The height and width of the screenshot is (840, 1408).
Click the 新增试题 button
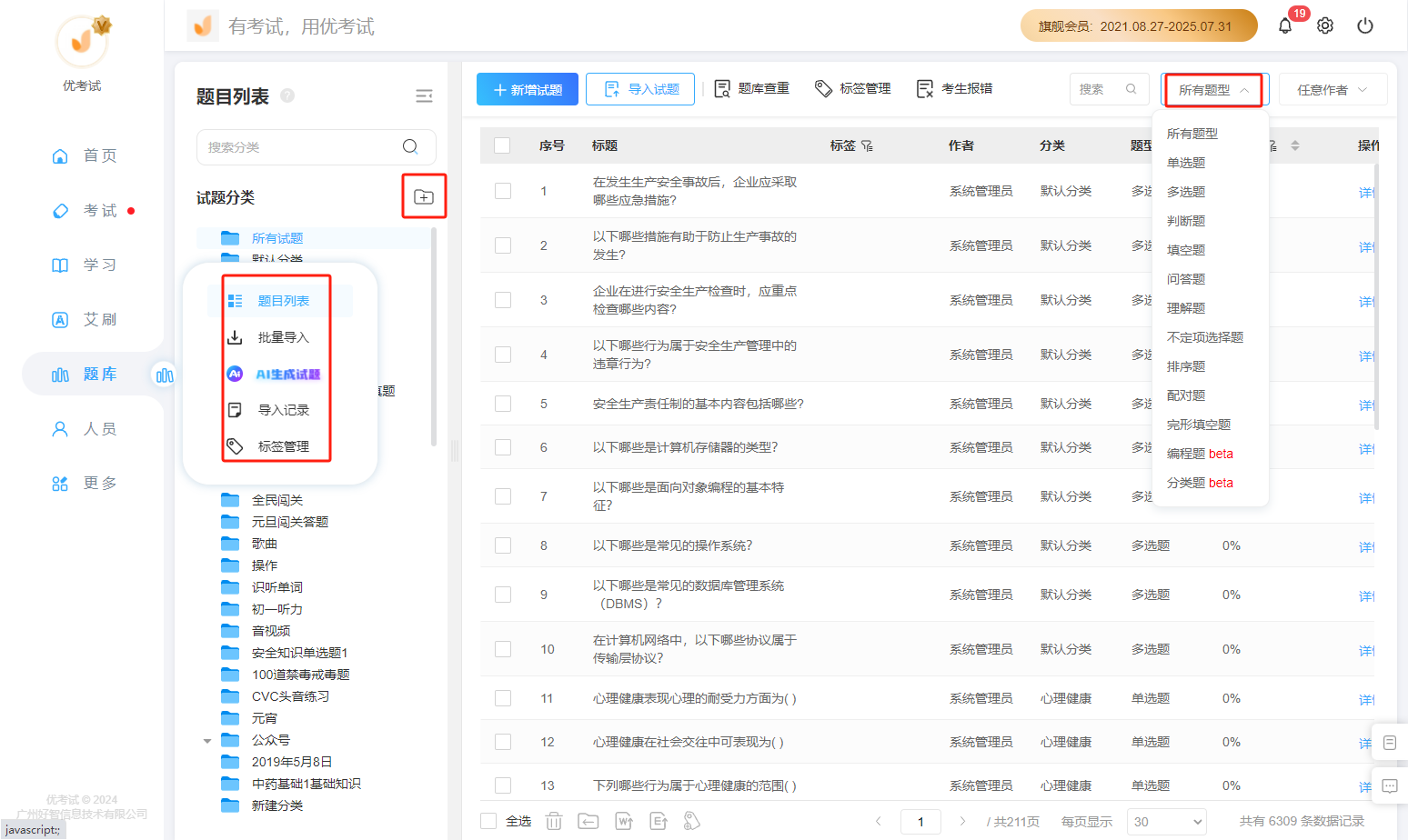pos(527,89)
